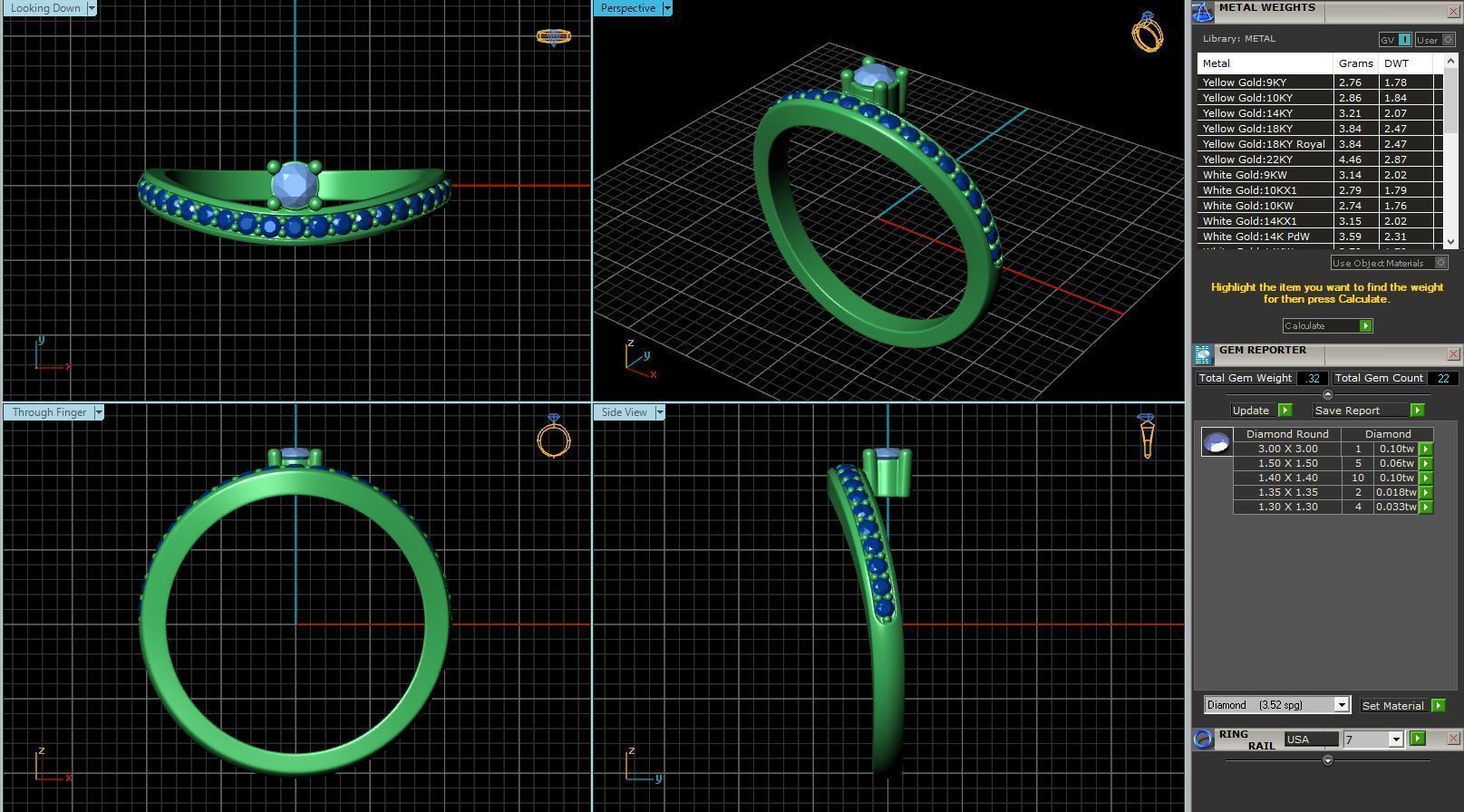Select Yellow Gold:18KY Royal row
This screenshot has width=1464, height=812.
(x=1320, y=144)
